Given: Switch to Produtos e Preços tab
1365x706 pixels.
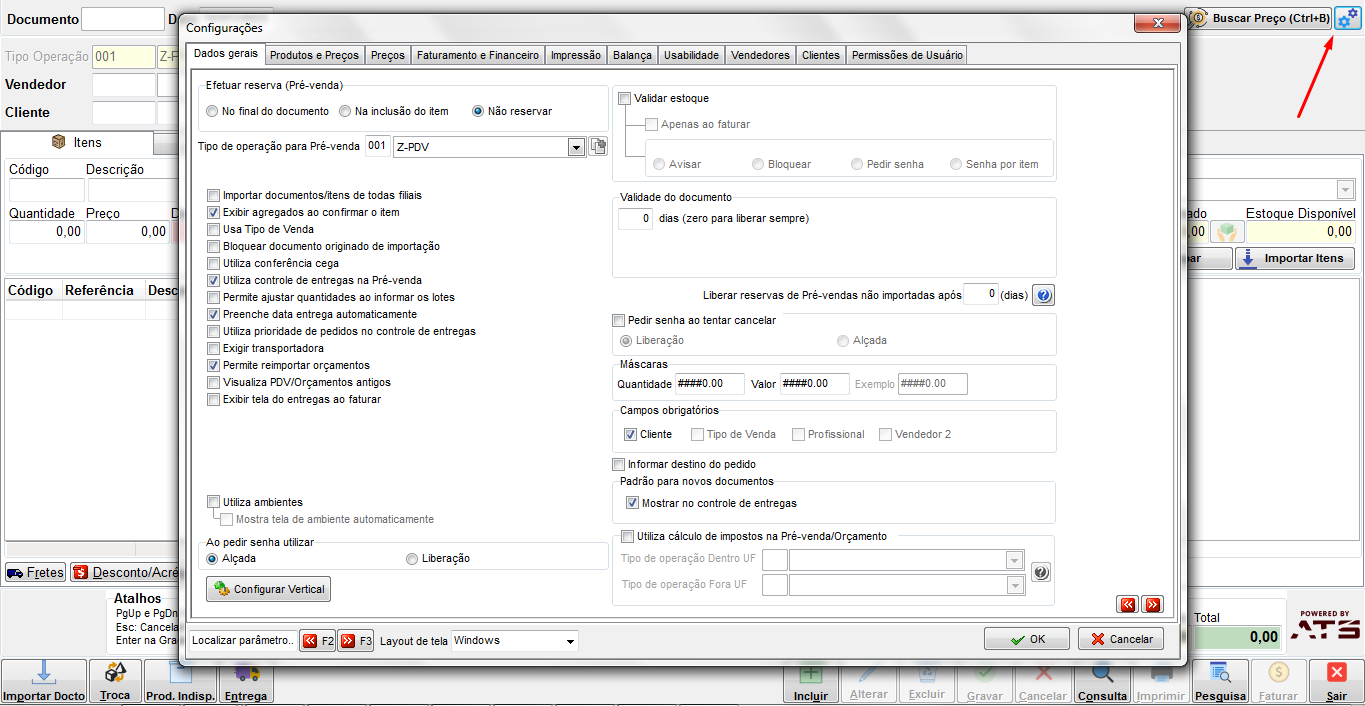Looking at the screenshot, I should tap(314, 56).
